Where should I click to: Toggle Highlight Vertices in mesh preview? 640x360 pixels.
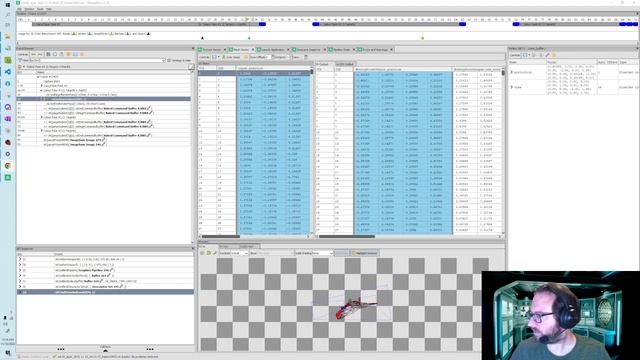click(365, 253)
